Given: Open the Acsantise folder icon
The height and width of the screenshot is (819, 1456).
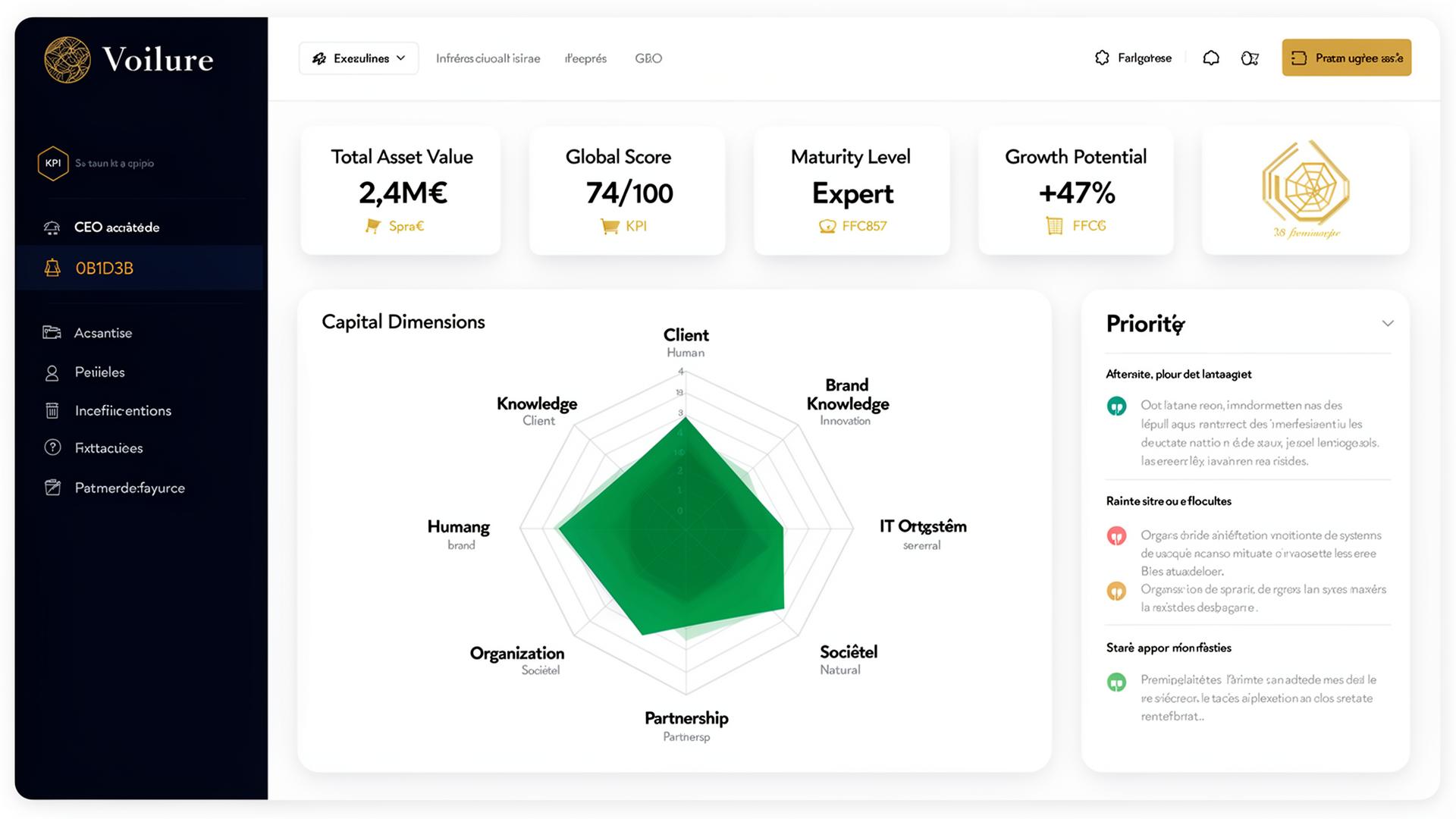Looking at the screenshot, I should click(52, 332).
